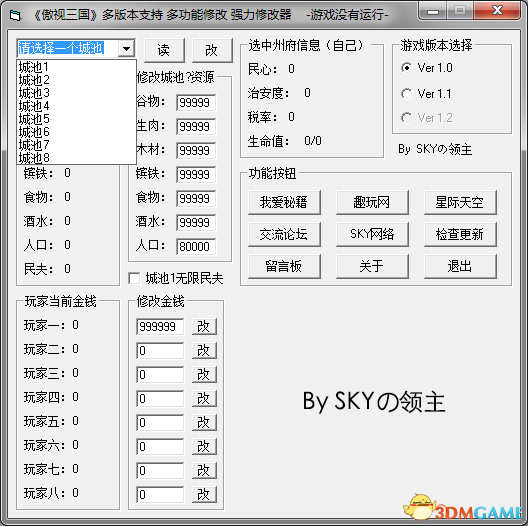Click 改 button for 玩家六 money
528x526 pixels.
click(x=204, y=447)
